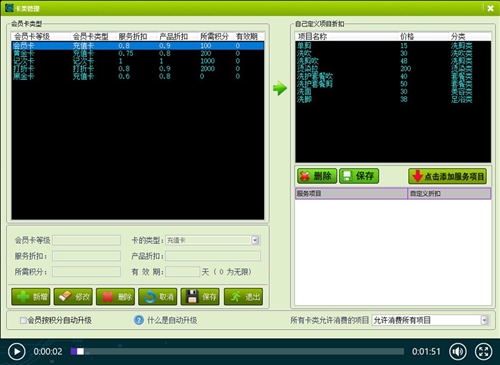
Task: Toggle 会员按积分自动升级 checkbox
Action: click(23, 320)
